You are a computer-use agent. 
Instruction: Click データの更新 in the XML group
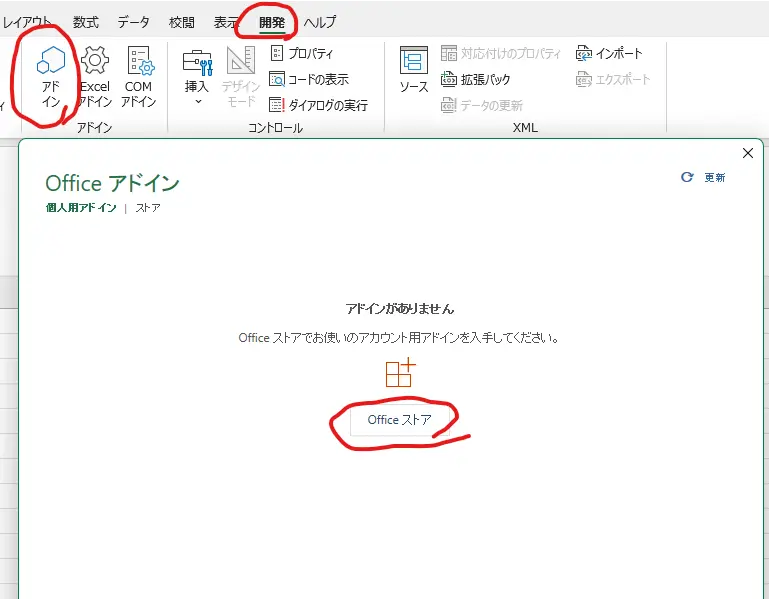pyautogui.click(x=482, y=105)
